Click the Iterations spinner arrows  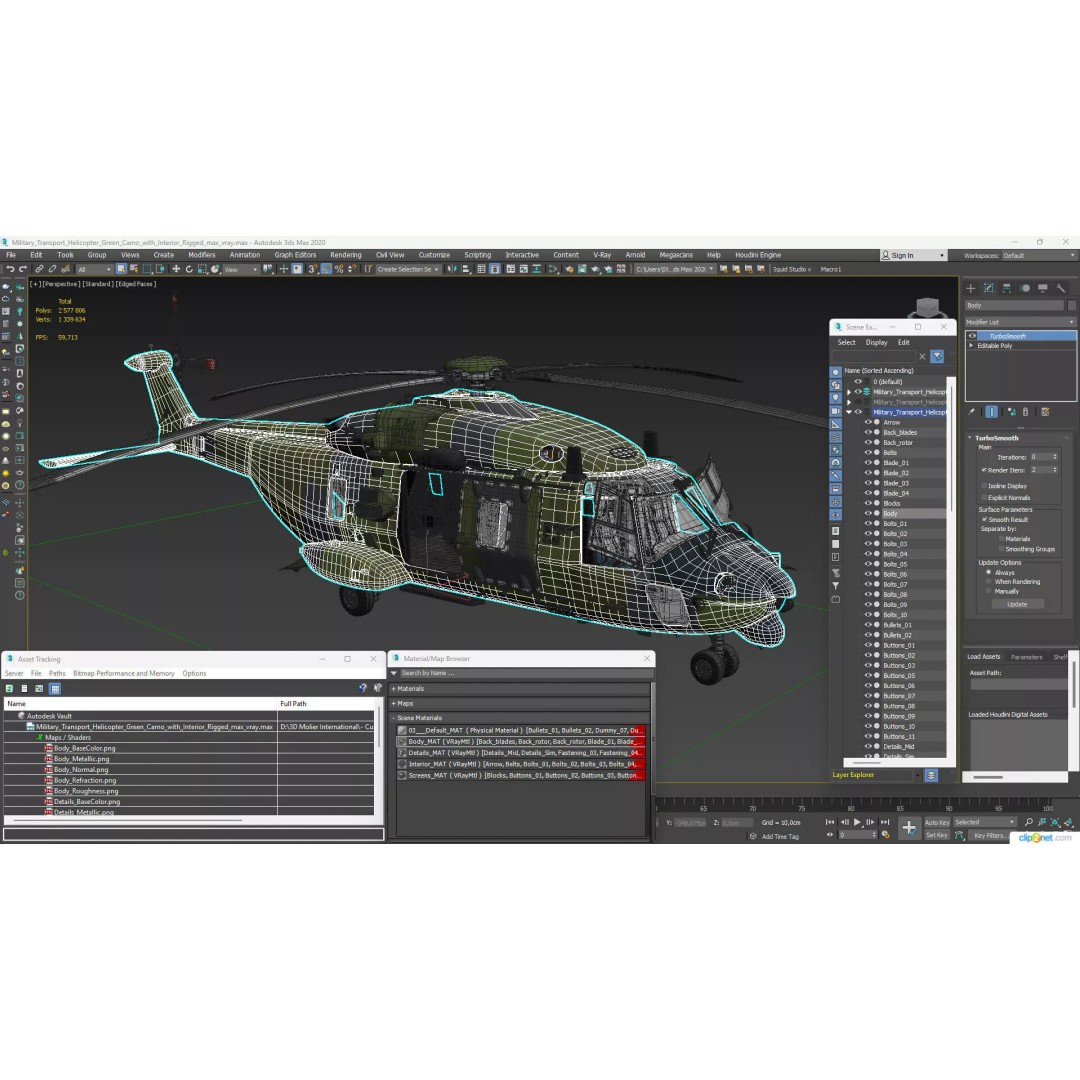pyautogui.click(x=1055, y=457)
